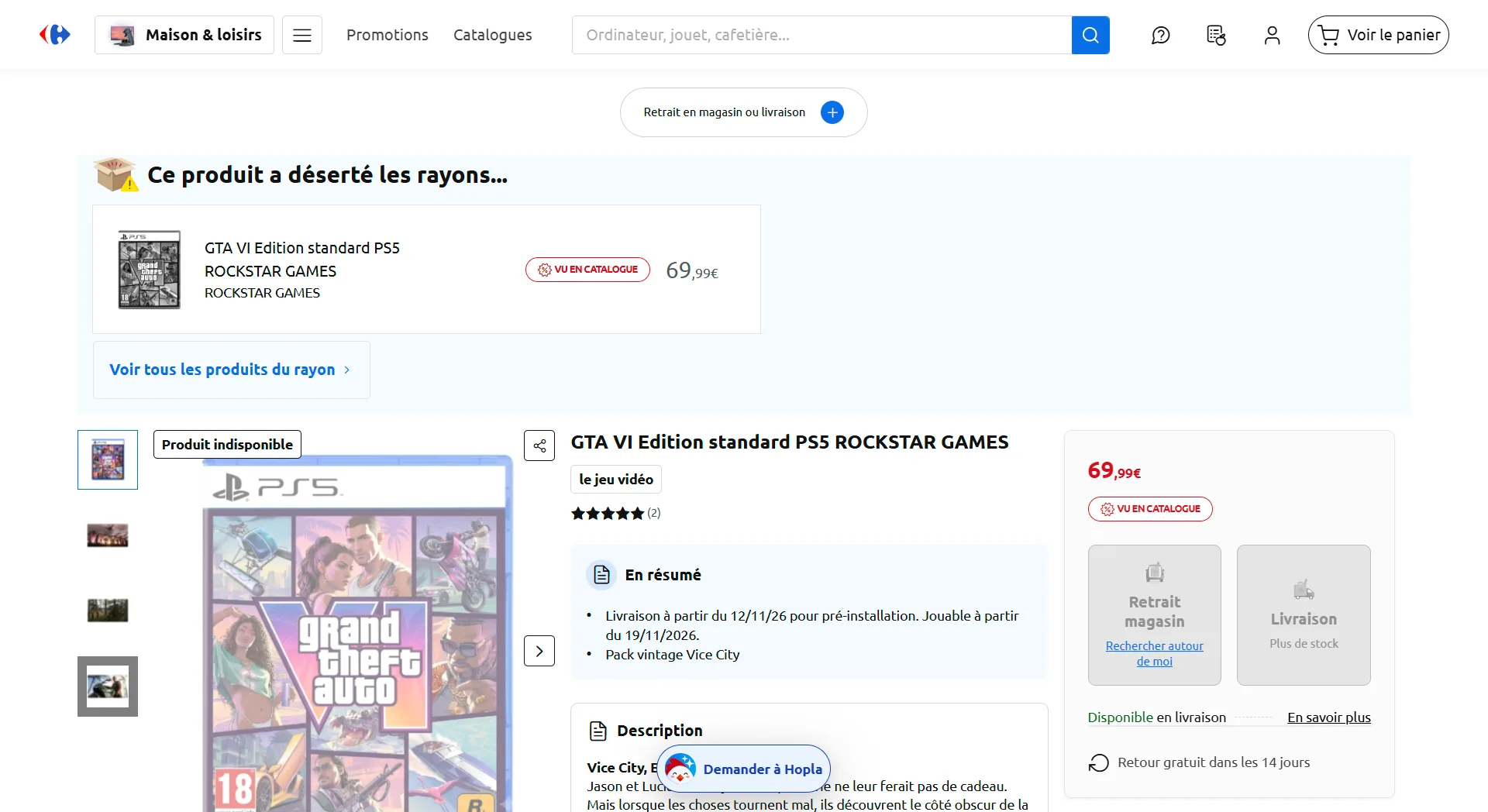Viewport: 1488px width, 812px height.
Task: Click the Hopla mascot icon
Action: click(x=680, y=769)
